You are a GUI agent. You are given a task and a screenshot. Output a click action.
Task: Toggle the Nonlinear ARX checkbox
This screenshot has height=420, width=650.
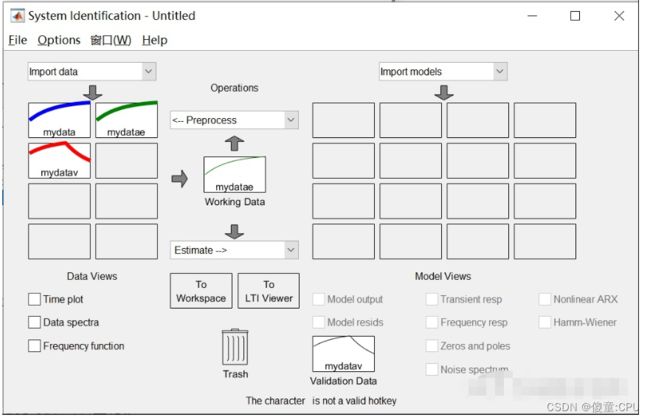(x=545, y=299)
